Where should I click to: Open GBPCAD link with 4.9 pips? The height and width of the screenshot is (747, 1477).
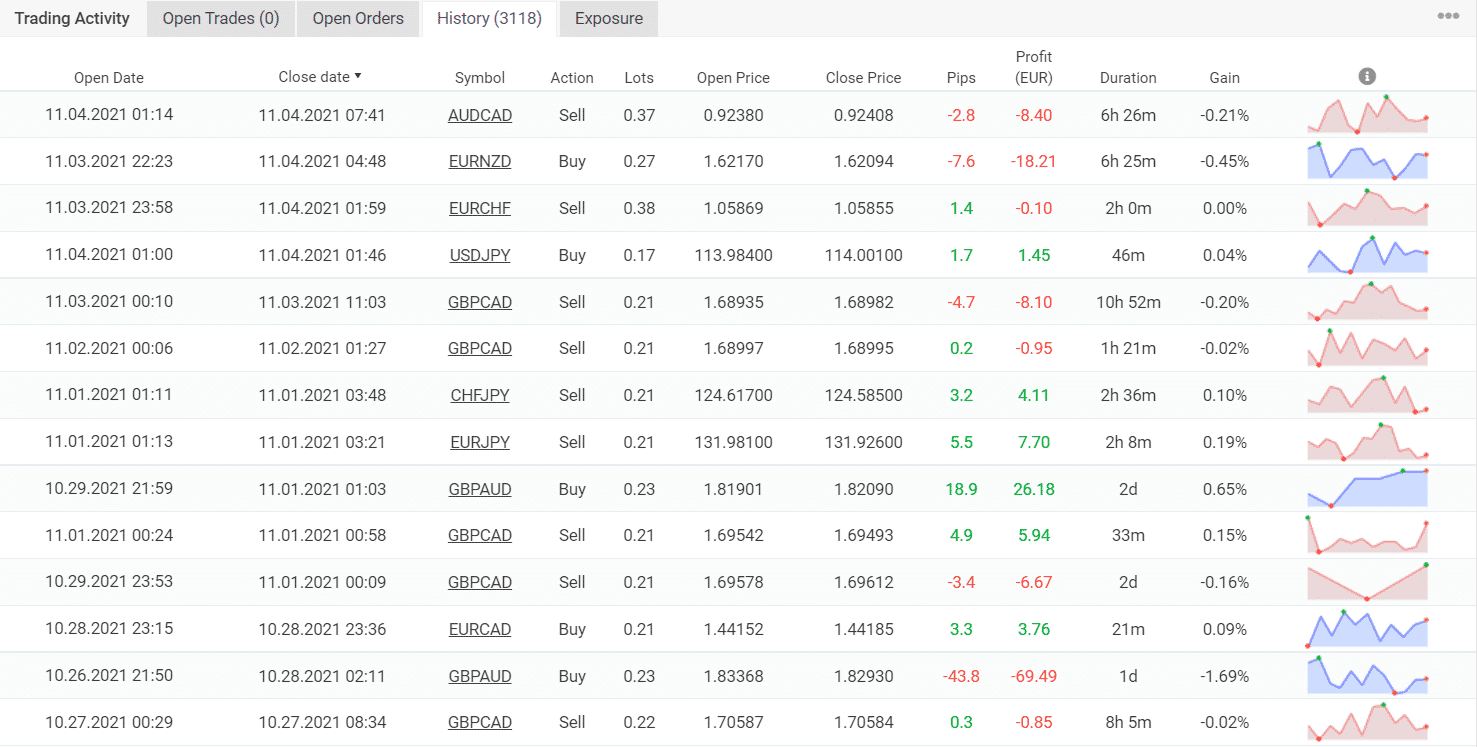[480, 535]
